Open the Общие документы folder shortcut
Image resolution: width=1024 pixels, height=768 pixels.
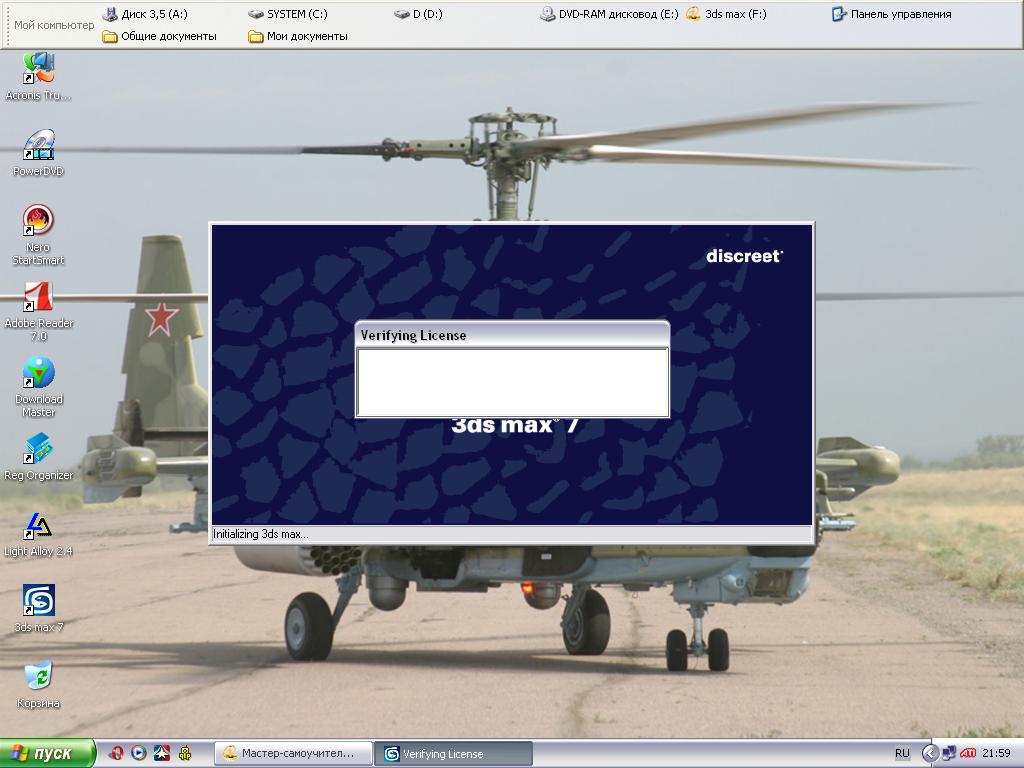tap(159, 36)
